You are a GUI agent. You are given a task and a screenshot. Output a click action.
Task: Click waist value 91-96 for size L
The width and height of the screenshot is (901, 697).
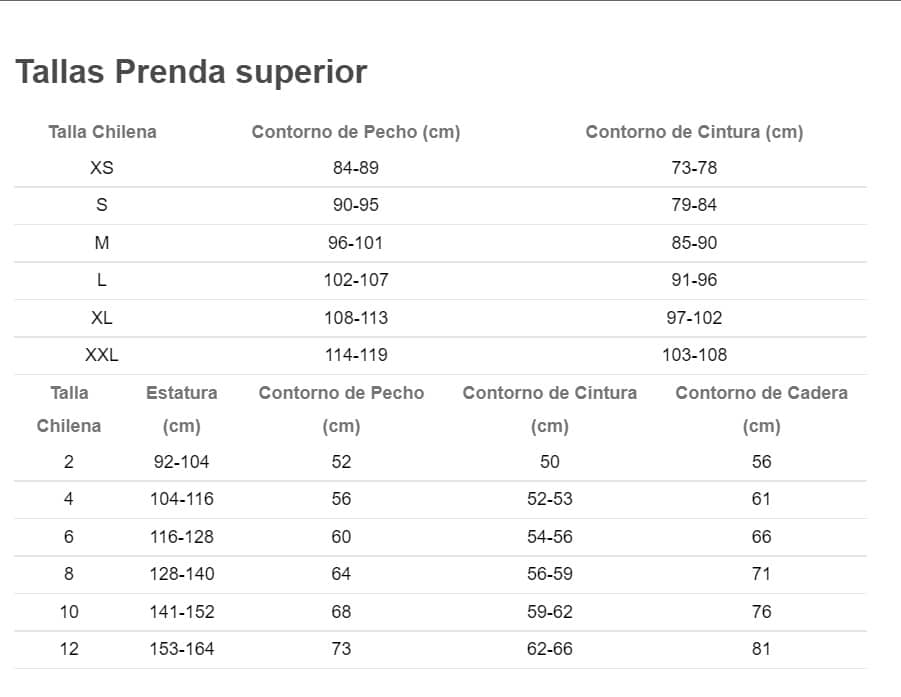[x=694, y=280]
